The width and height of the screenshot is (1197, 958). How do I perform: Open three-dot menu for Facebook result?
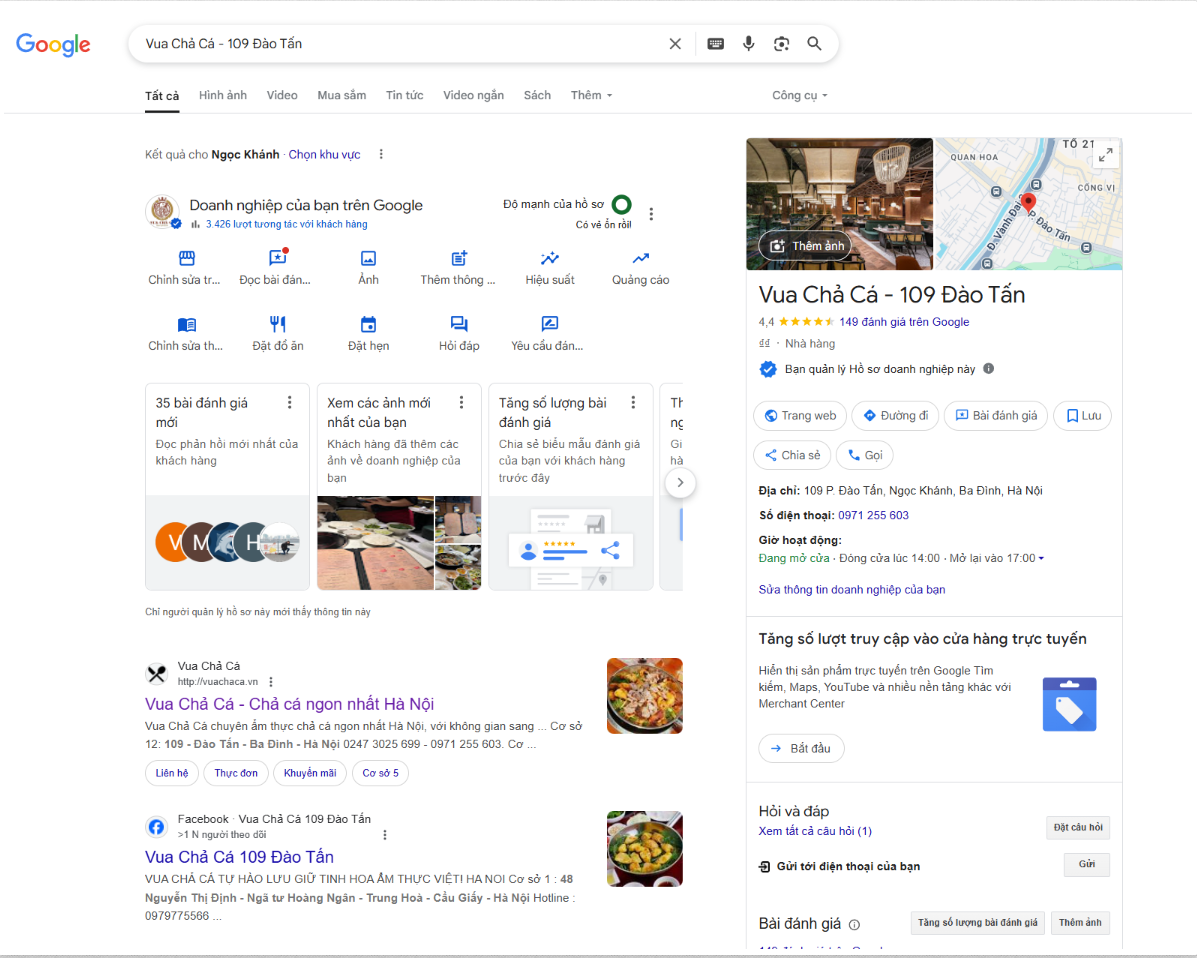385,835
